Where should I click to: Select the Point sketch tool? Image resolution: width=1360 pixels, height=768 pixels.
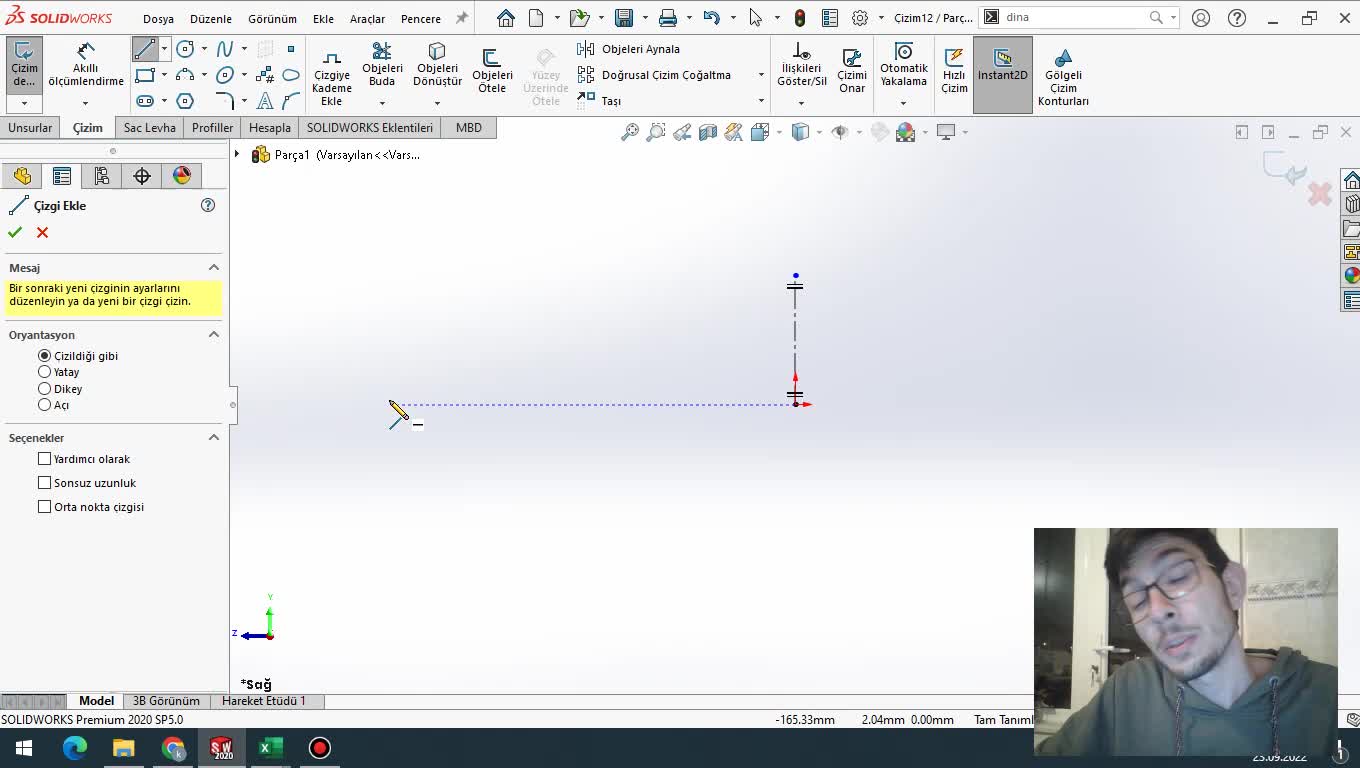(x=291, y=49)
